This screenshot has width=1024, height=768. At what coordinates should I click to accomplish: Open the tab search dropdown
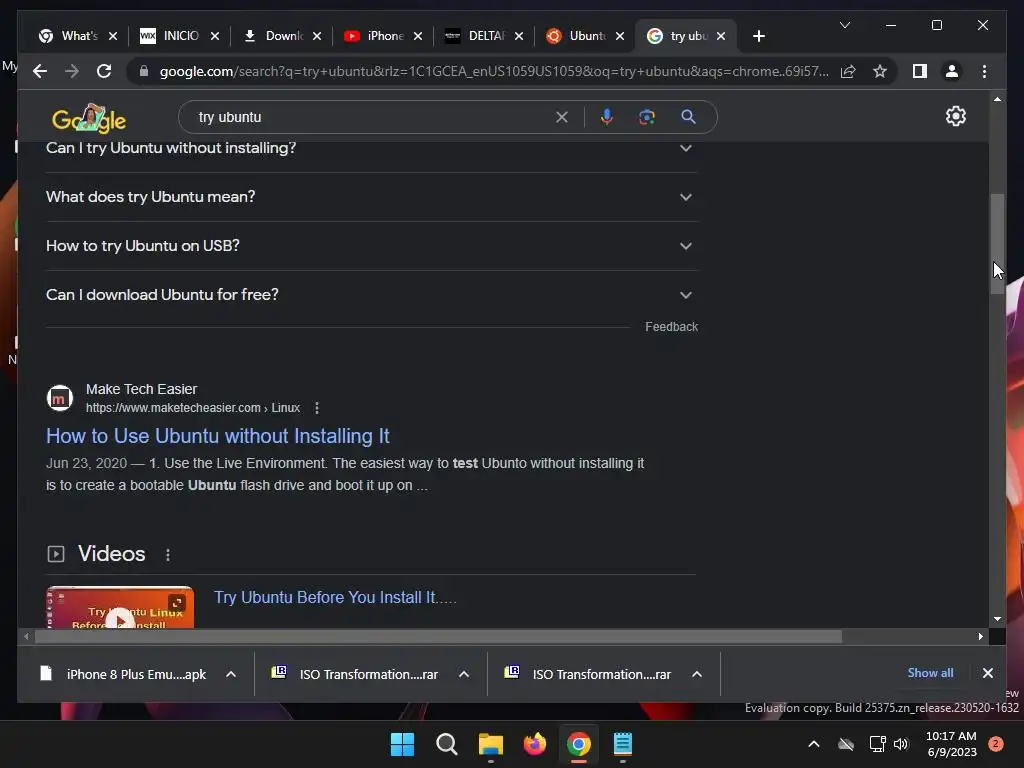point(844,25)
